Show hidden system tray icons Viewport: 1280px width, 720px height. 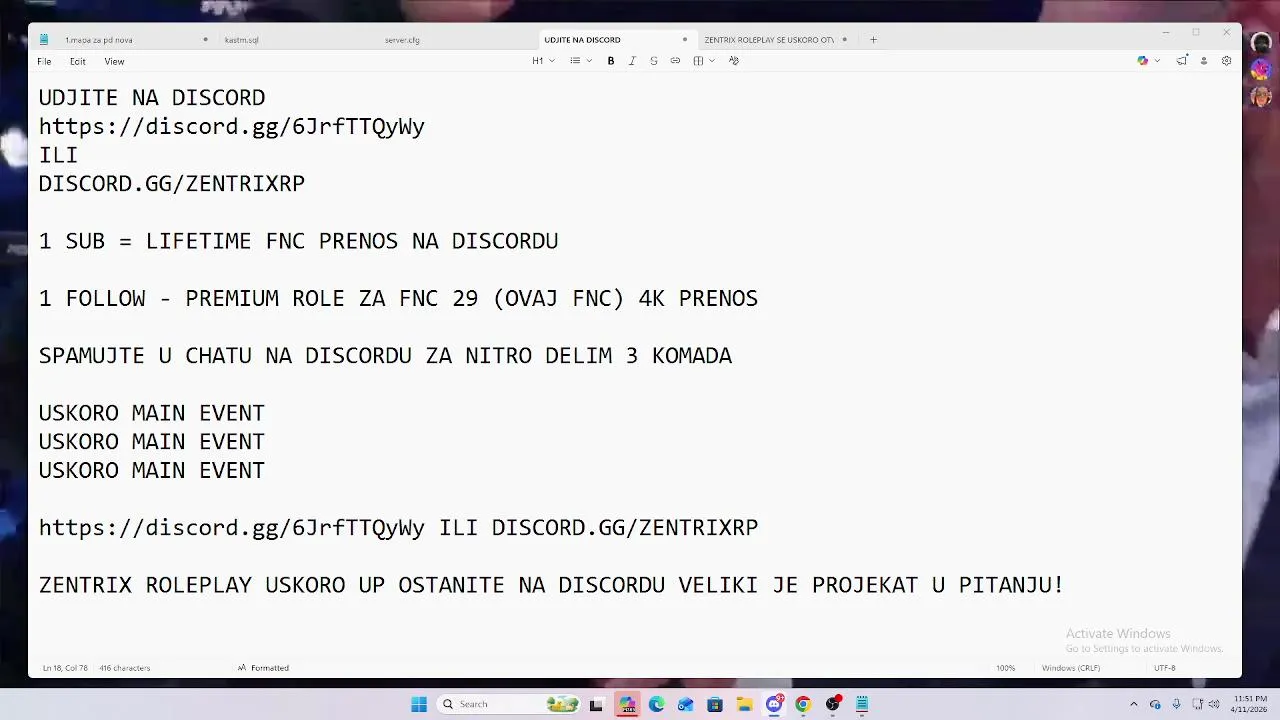tap(1133, 704)
